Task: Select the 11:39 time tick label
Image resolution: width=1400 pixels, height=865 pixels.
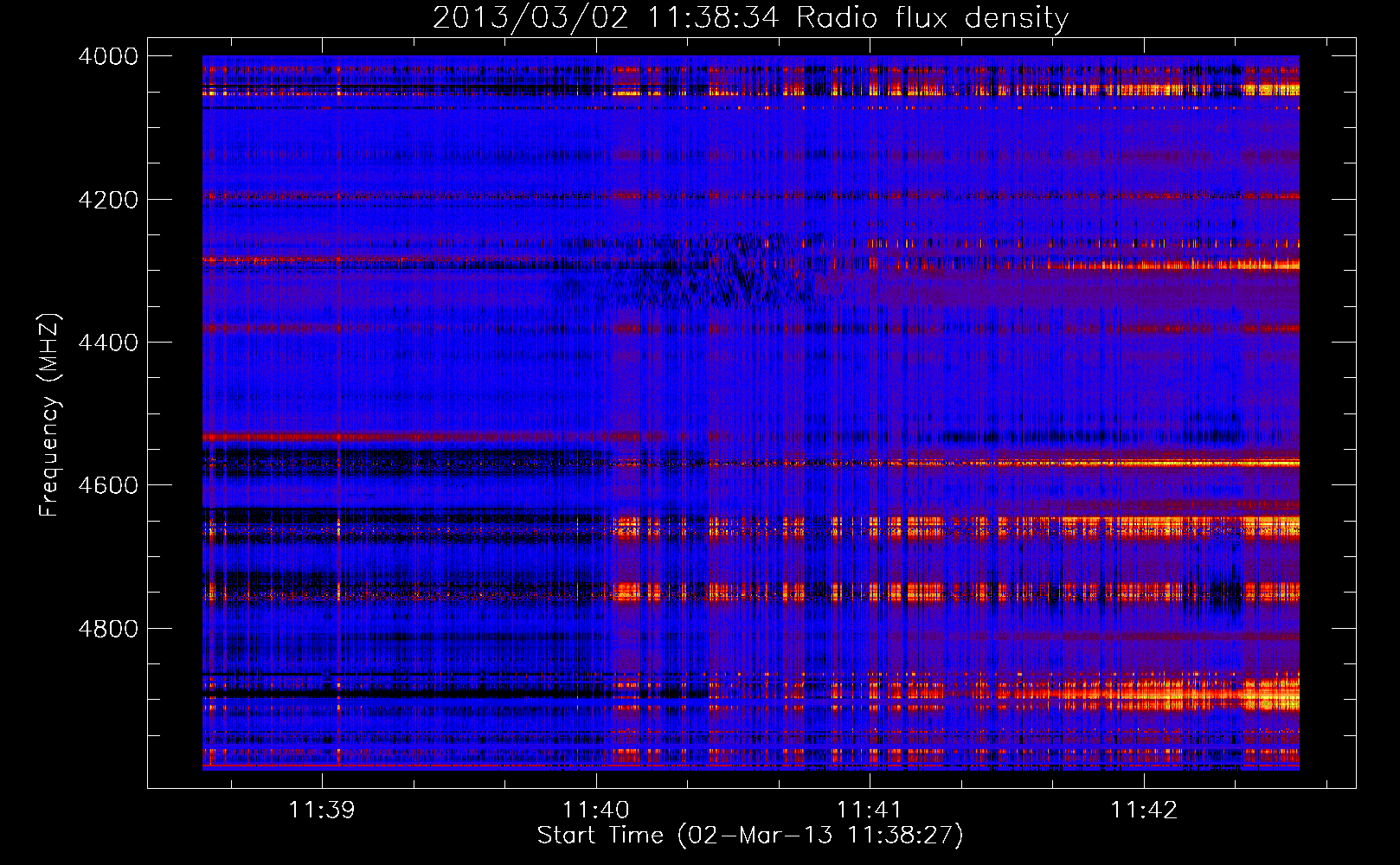Action: pyautogui.click(x=322, y=810)
